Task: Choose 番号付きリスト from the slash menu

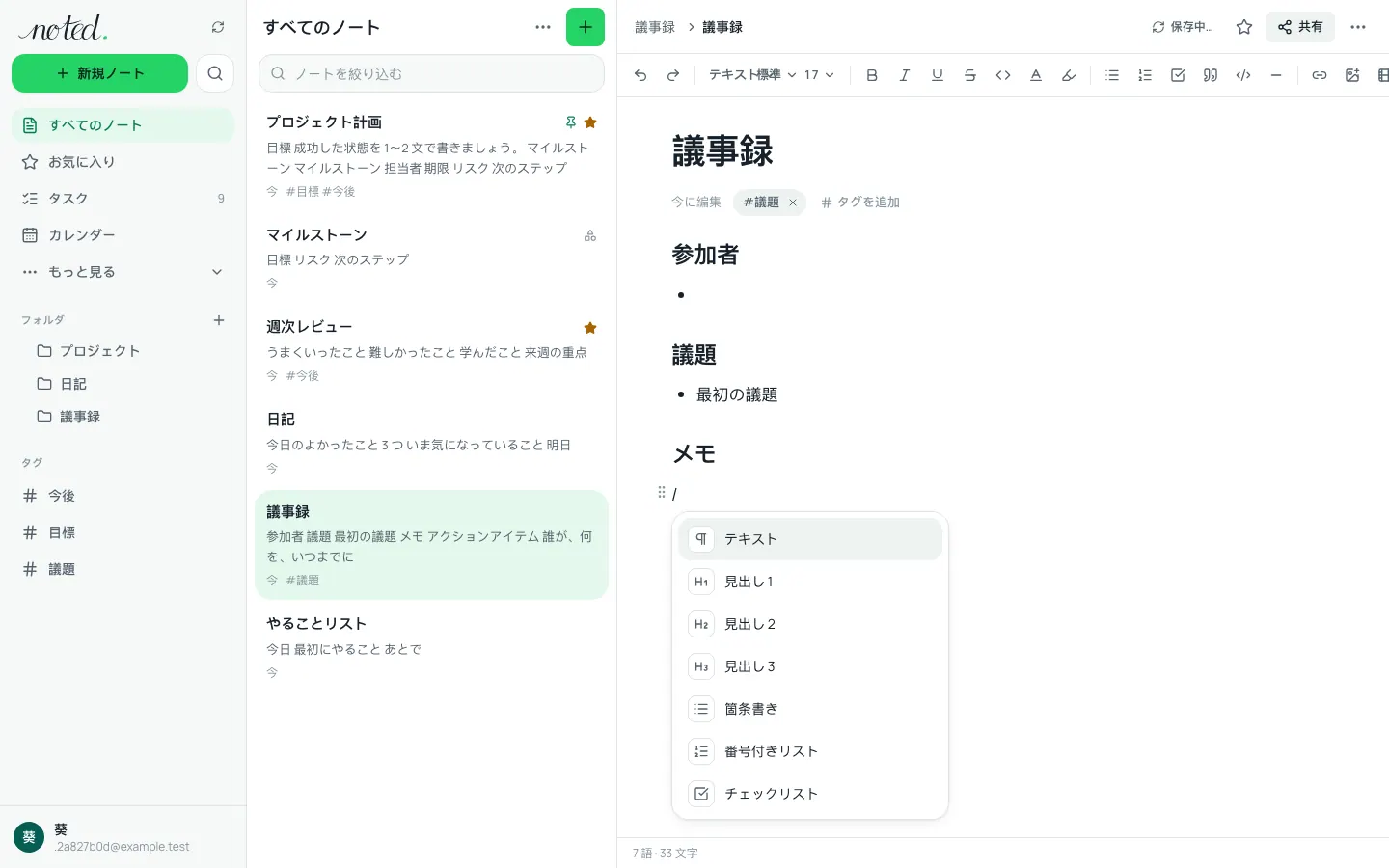Action: (810, 751)
